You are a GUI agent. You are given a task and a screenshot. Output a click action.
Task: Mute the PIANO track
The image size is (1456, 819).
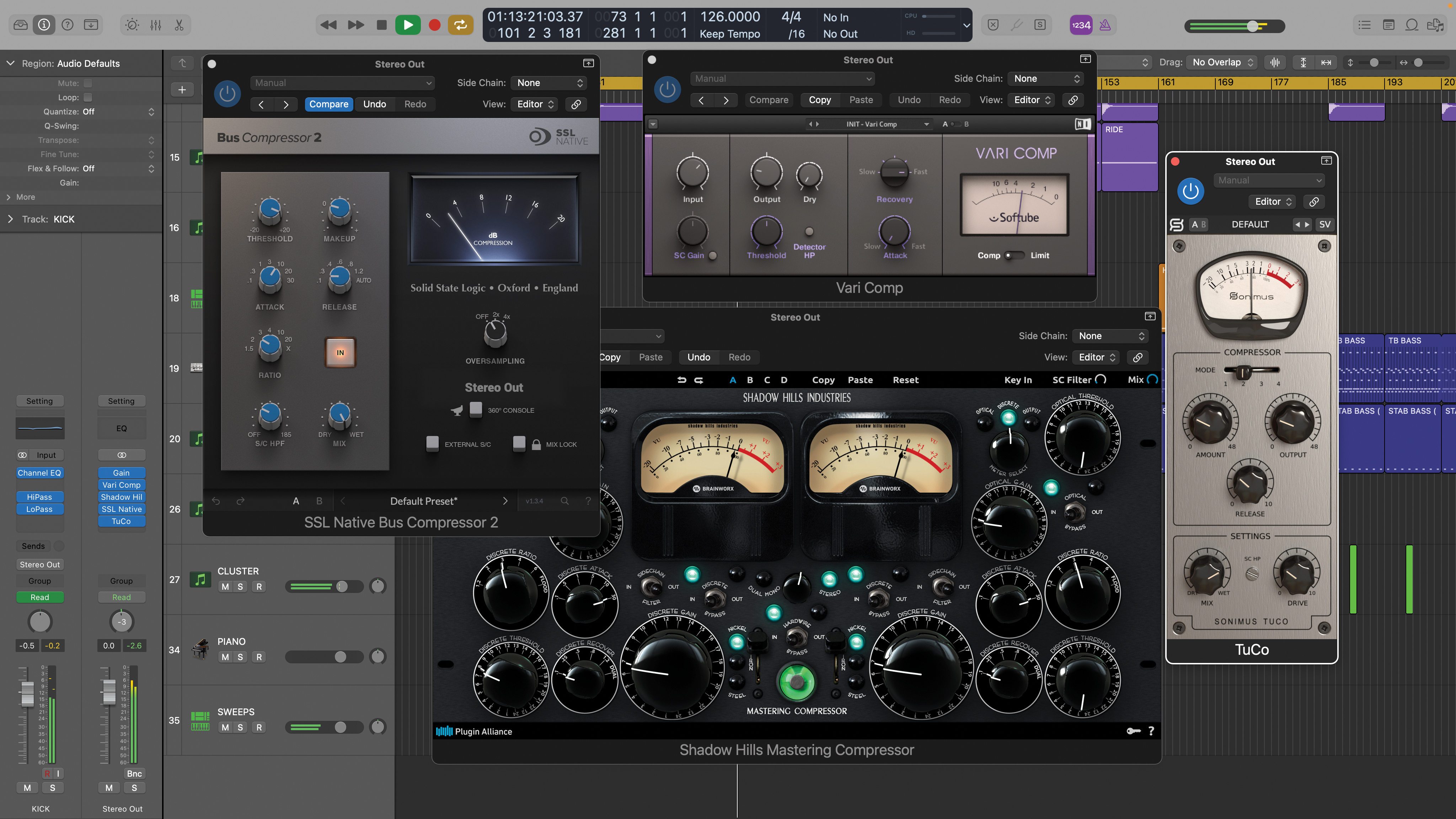tap(225, 657)
